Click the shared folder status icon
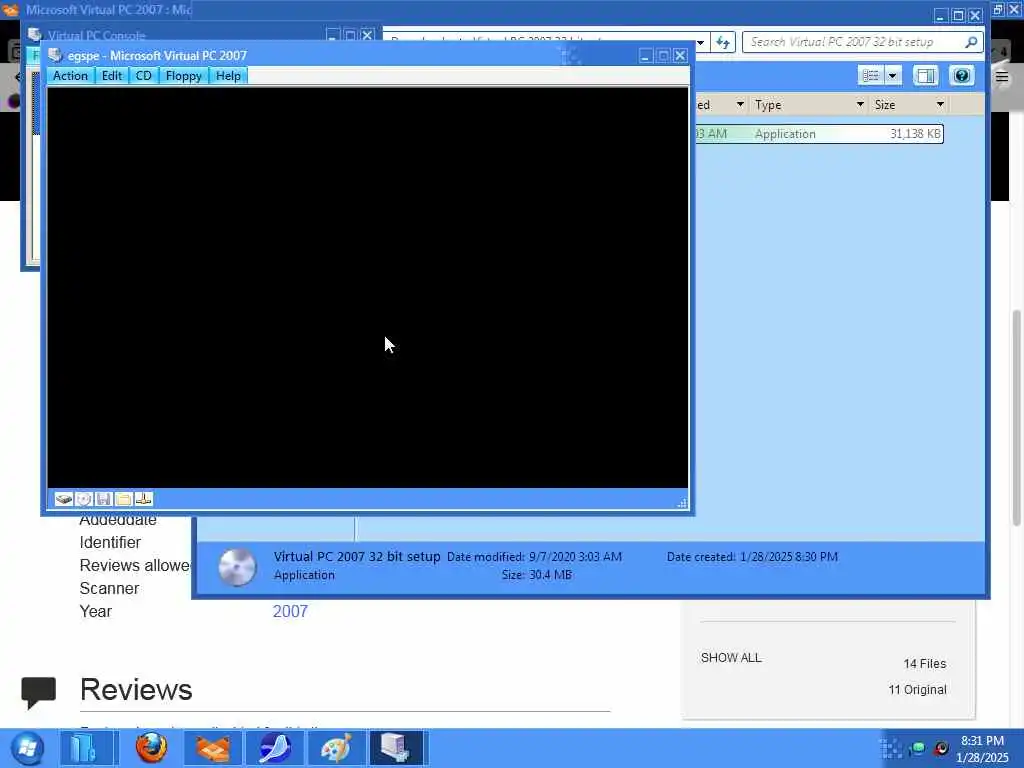Screen dimensions: 1024x768 (x=123, y=500)
